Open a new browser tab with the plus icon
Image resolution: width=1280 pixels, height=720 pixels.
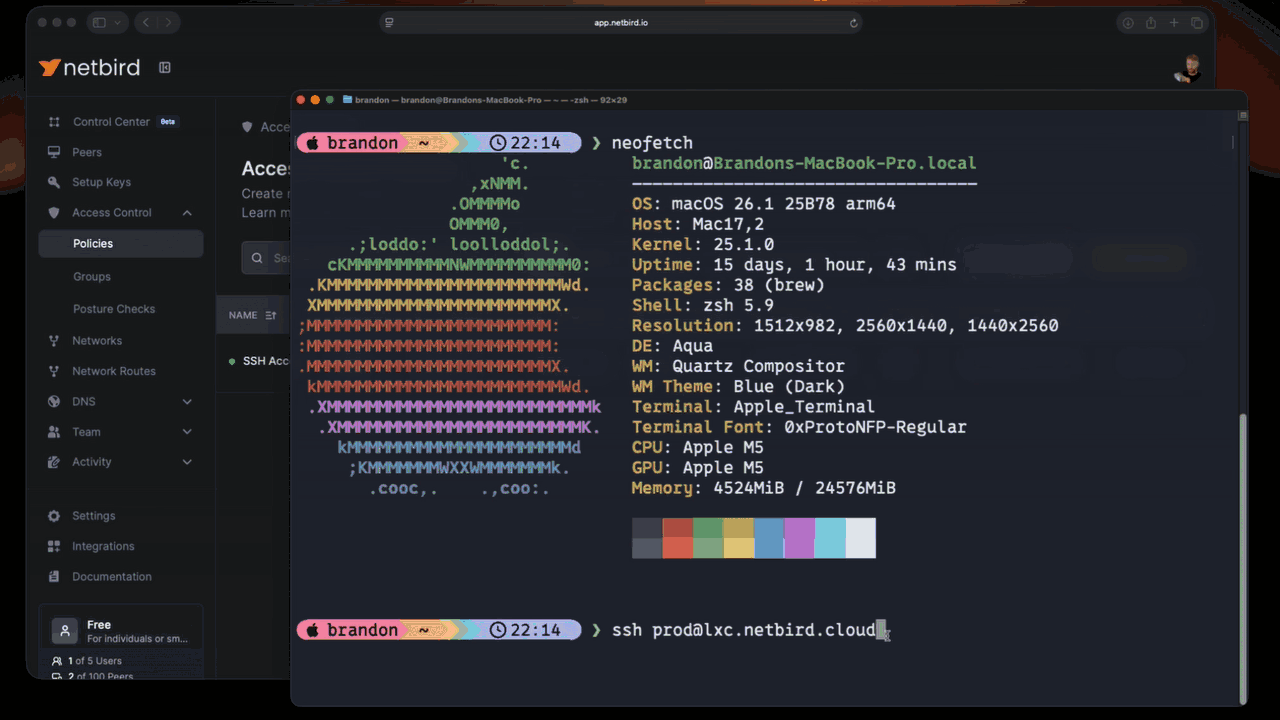coord(1173,22)
